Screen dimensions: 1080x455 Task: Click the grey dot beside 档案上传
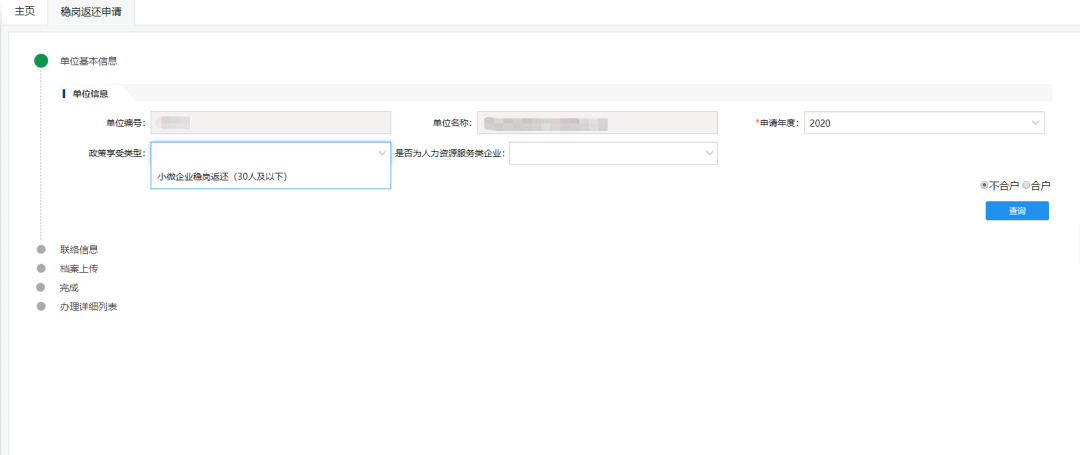pyautogui.click(x=41, y=268)
